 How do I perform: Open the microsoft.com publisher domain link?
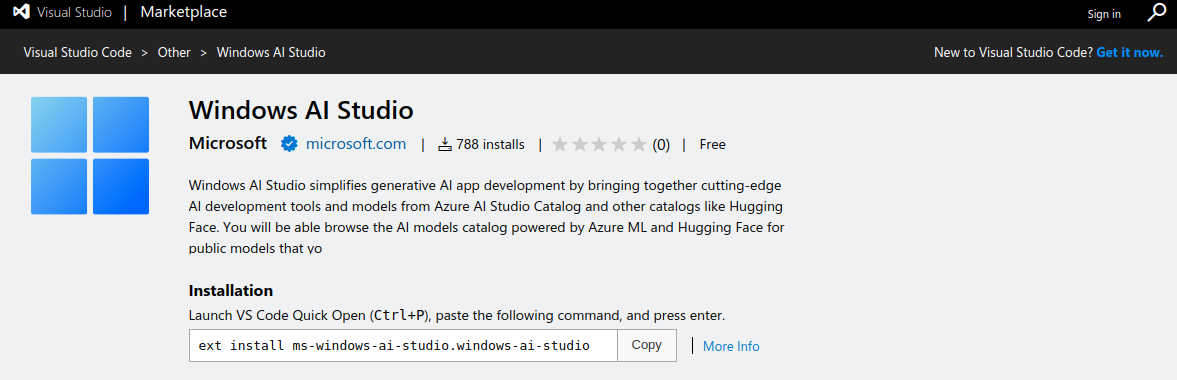(x=356, y=144)
